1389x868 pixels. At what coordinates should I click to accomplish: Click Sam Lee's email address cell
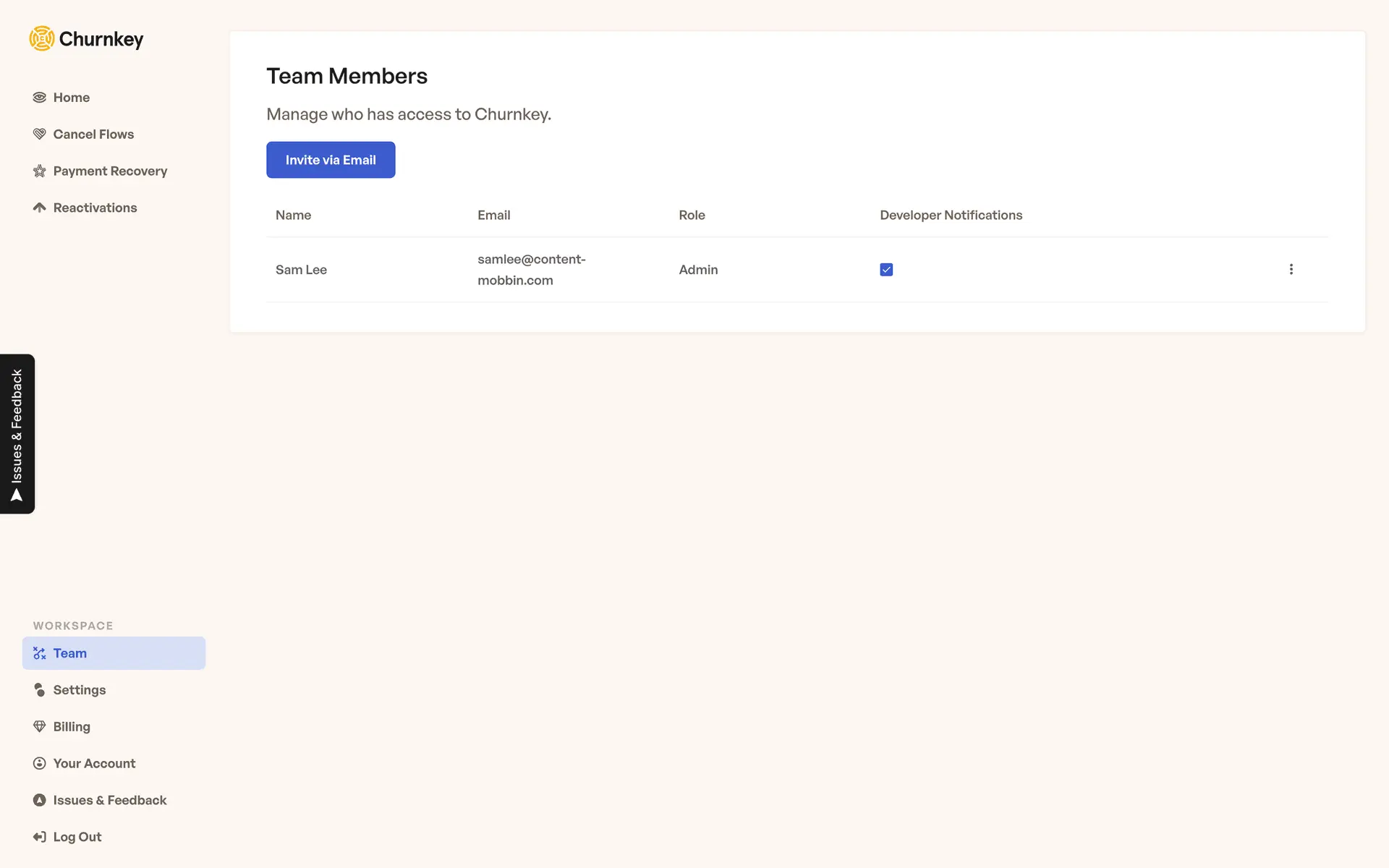click(531, 270)
